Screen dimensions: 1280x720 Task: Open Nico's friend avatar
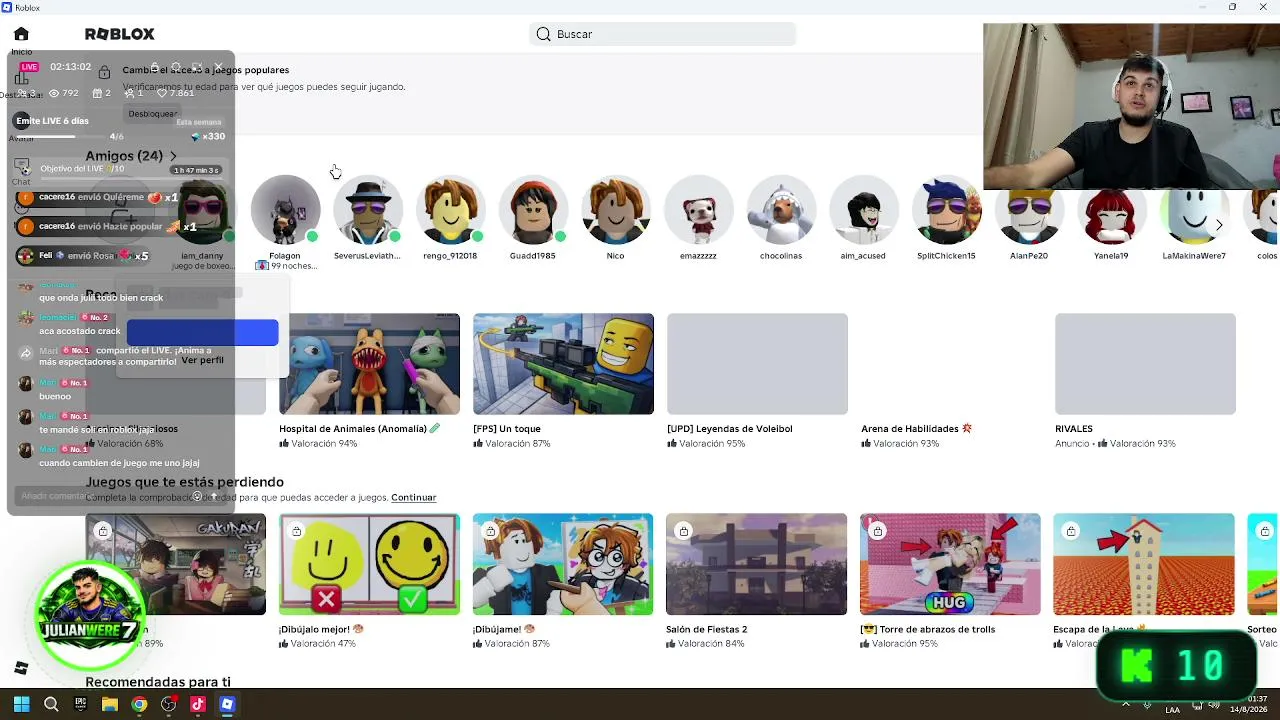pos(616,210)
